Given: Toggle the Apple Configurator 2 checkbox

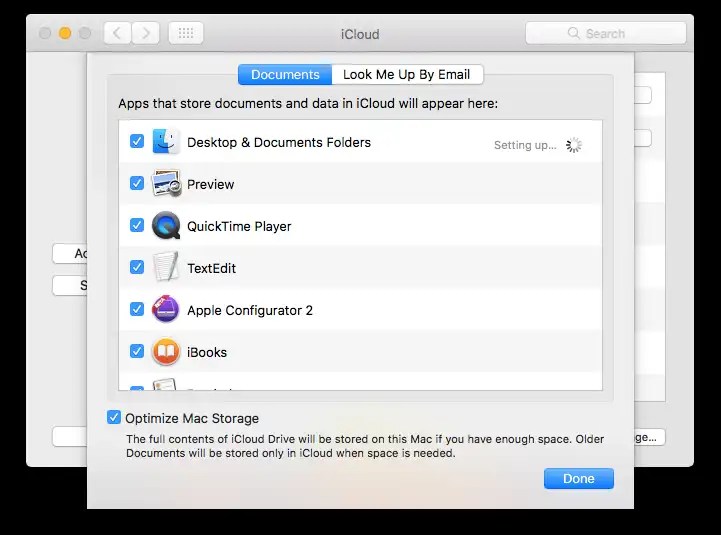Looking at the screenshot, I should 137,309.
